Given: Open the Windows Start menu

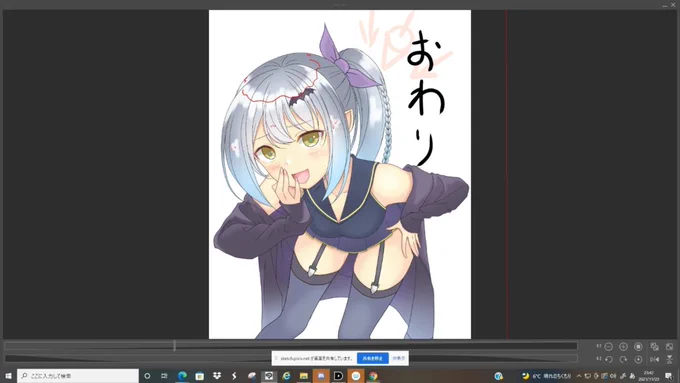Looking at the screenshot, I should [8, 376].
